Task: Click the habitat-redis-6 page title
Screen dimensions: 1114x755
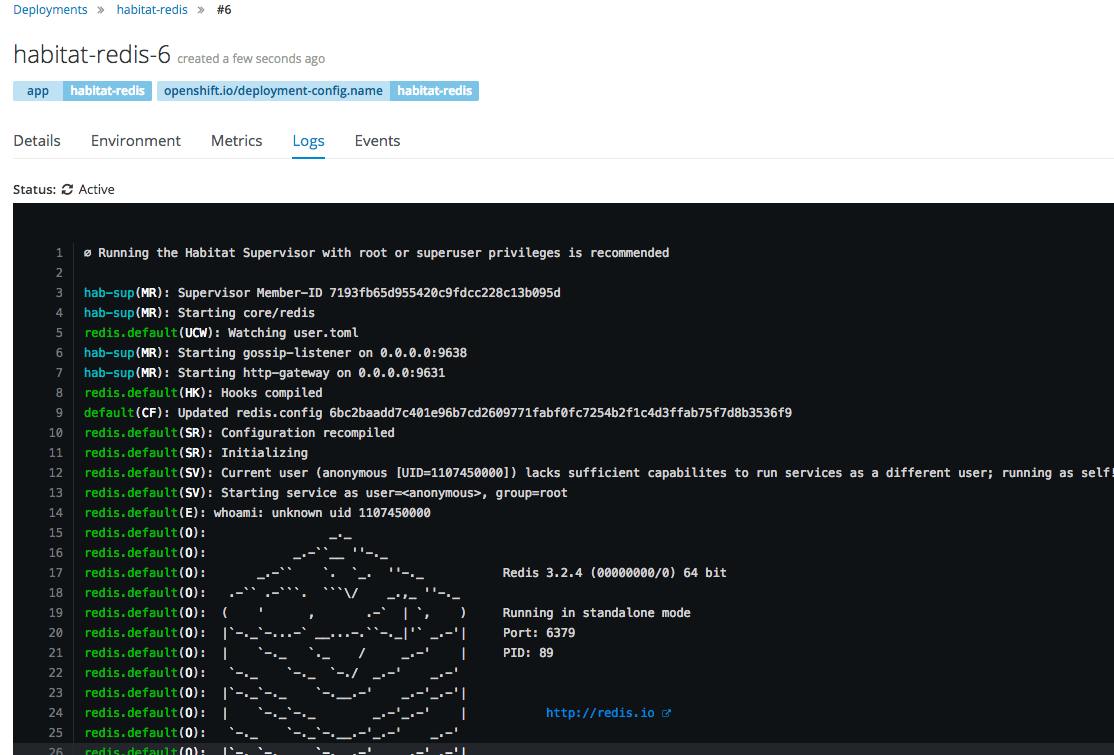Action: point(91,54)
